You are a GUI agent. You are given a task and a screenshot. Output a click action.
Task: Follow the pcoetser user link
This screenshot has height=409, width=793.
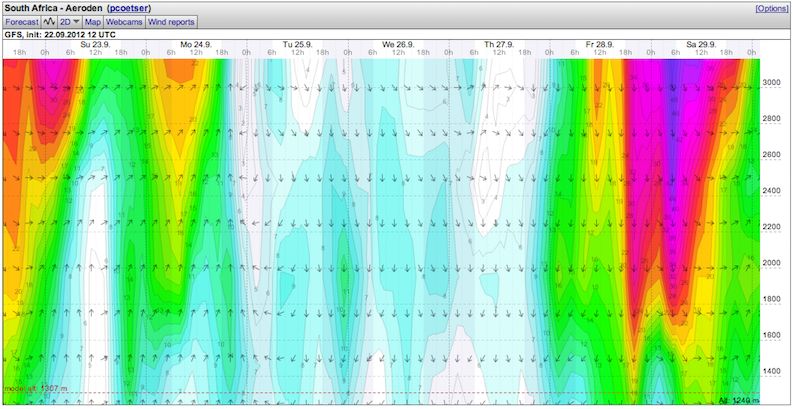(129, 9)
